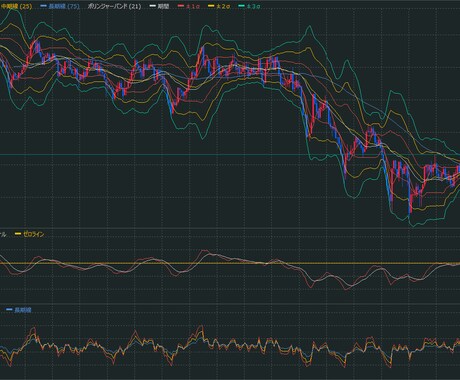Click the blue swatch beside bottom panel 長期線
This screenshot has width=460, height=380.
click(9, 310)
